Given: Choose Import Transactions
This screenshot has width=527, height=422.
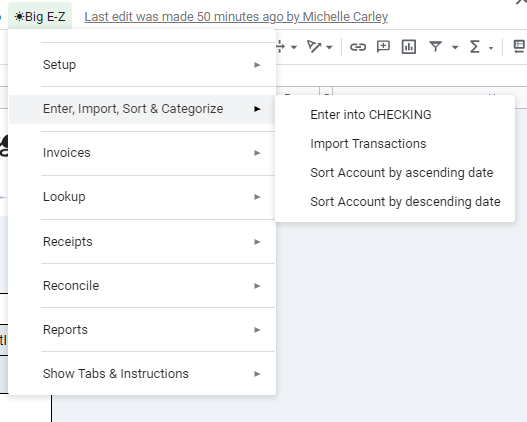Looking at the screenshot, I should [395, 144].
